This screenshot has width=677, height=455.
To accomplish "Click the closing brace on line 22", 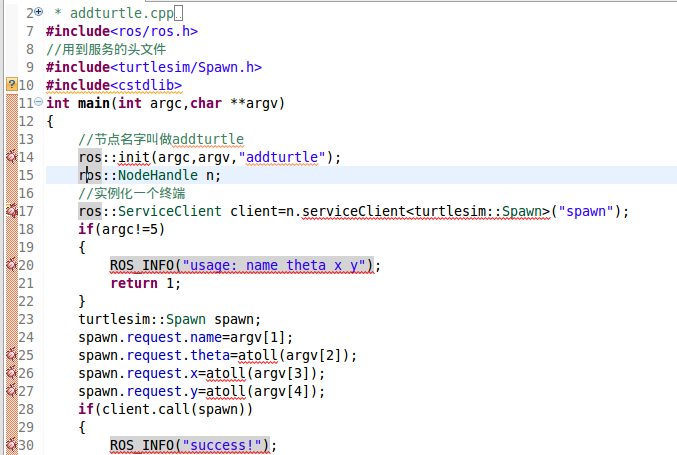I will click(x=82, y=301).
